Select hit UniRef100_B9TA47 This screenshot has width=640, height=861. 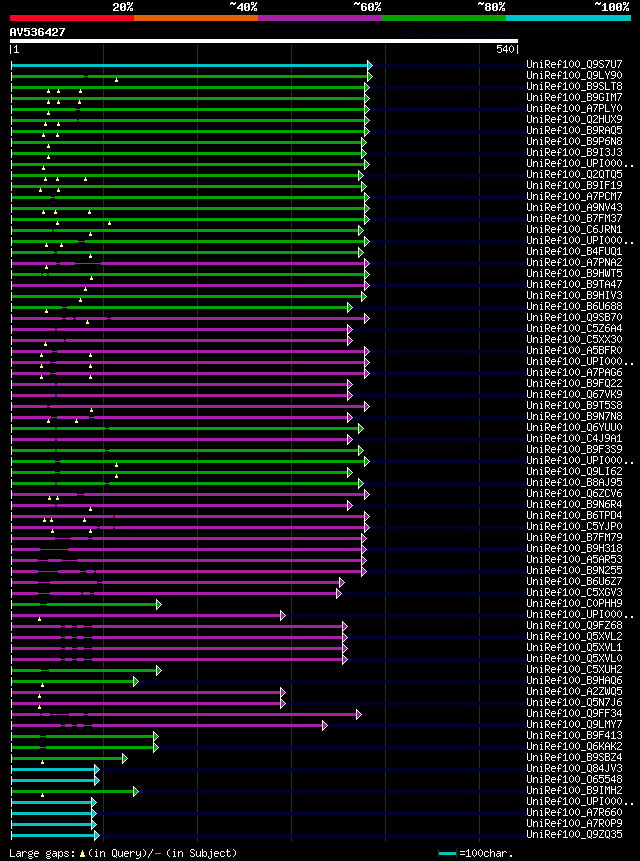(x=575, y=284)
